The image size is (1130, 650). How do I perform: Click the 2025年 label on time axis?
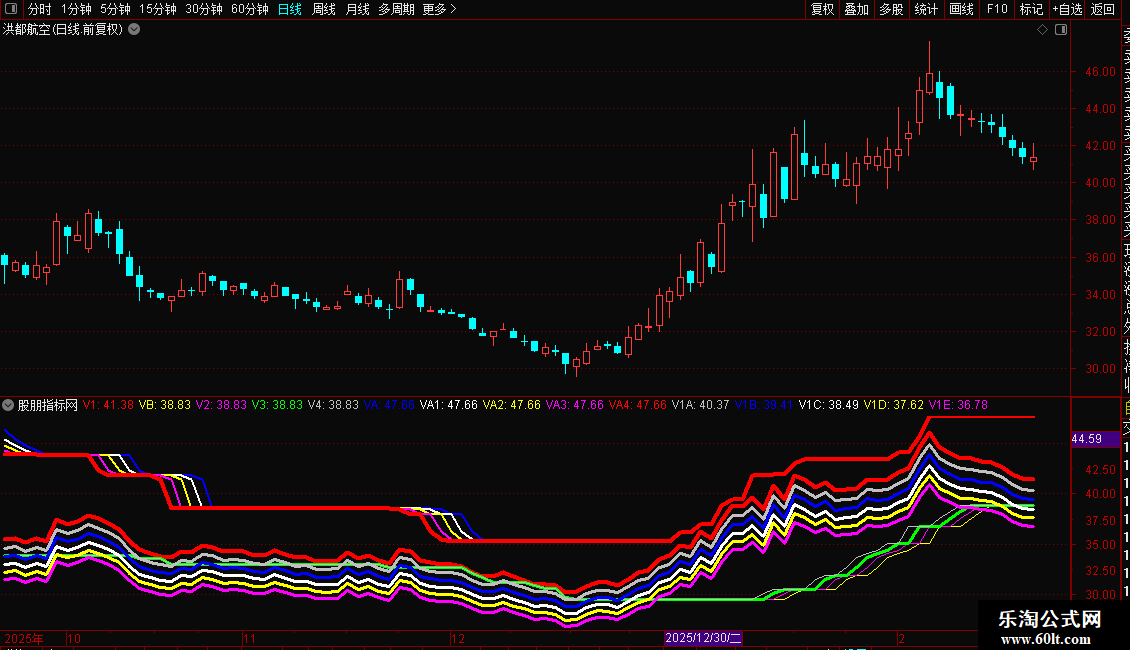tap(24, 638)
